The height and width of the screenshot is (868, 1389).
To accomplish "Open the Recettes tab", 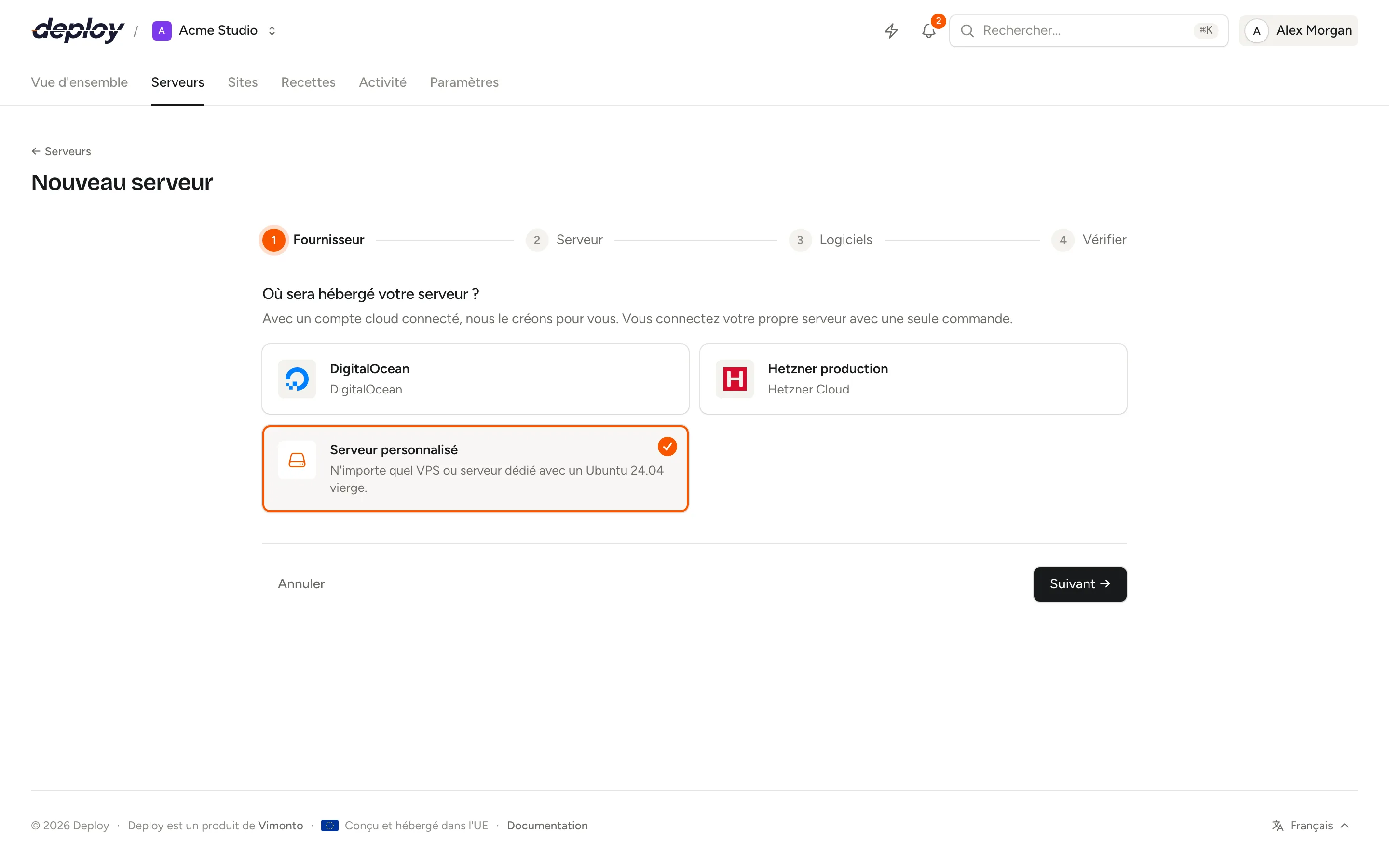I will 308,82.
